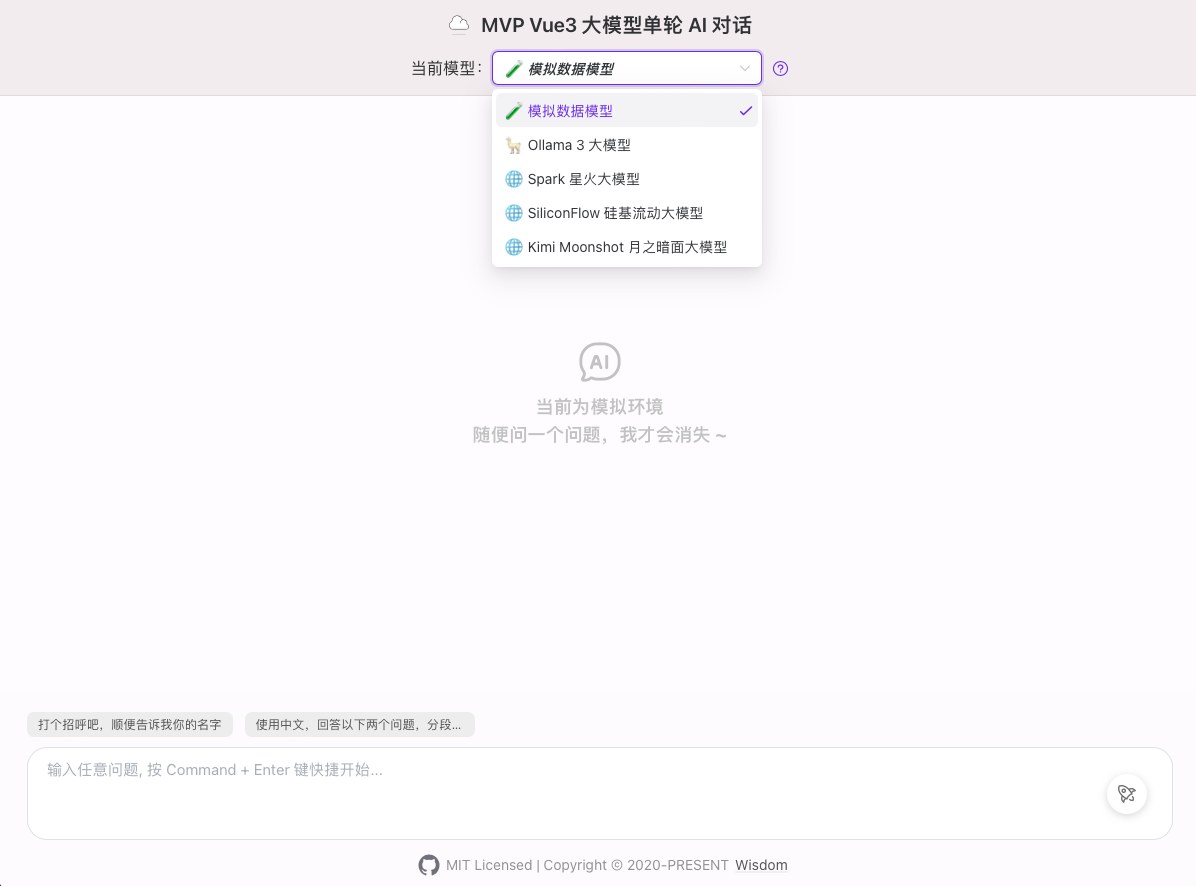Collapse the model list via its chevron
The image size is (1196, 886).
(x=743, y=68)
